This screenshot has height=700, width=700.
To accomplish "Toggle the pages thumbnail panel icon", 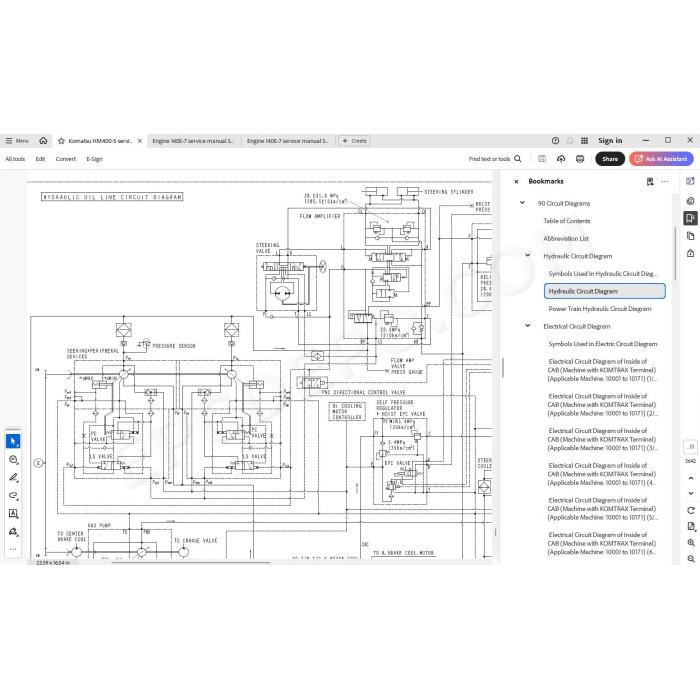I will 690,236.
